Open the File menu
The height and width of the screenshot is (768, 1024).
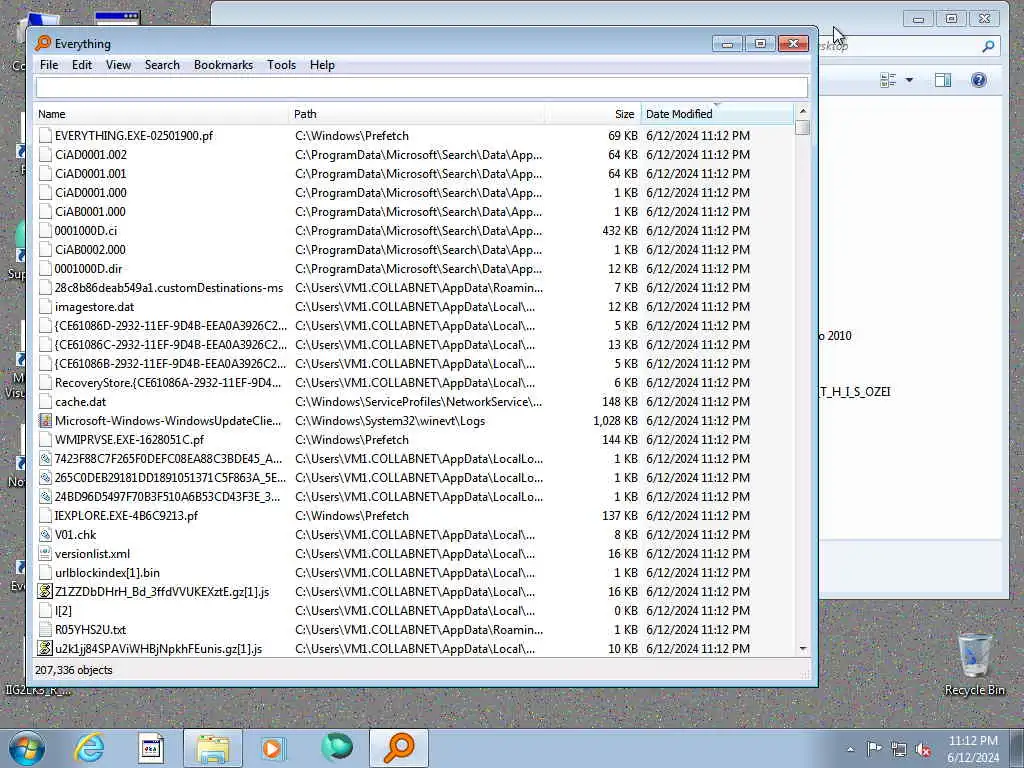pos(48,65)
